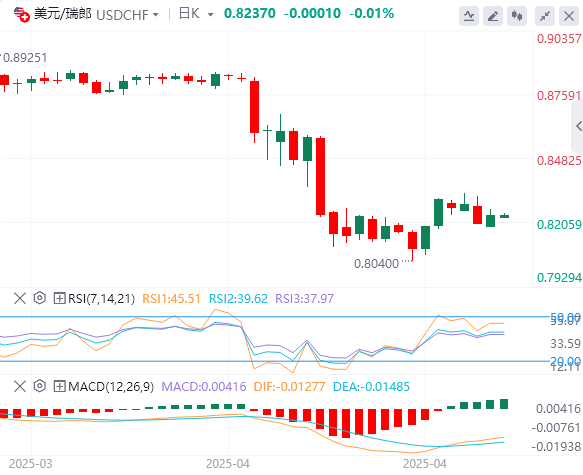Screen dimensions: 583x475
Task: Click the USDCHF currency flag icon
Action: coord(22,14)
